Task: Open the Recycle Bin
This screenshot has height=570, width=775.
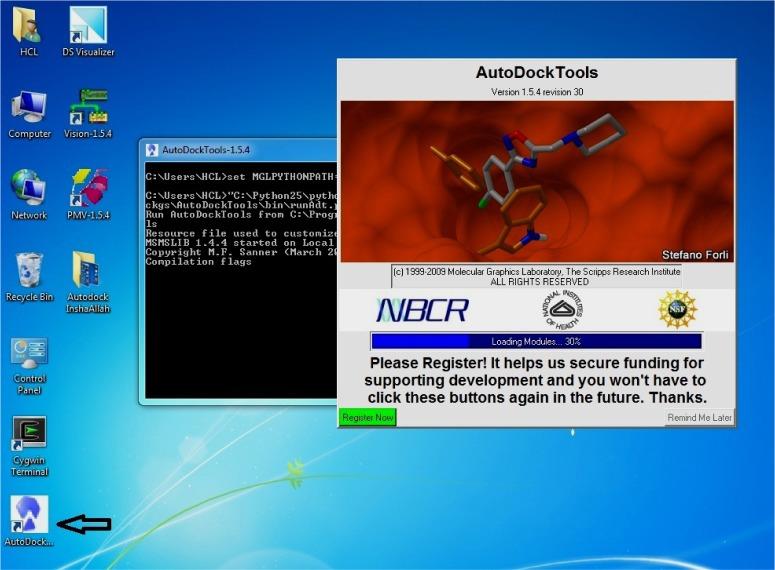Action: point(29,273)
